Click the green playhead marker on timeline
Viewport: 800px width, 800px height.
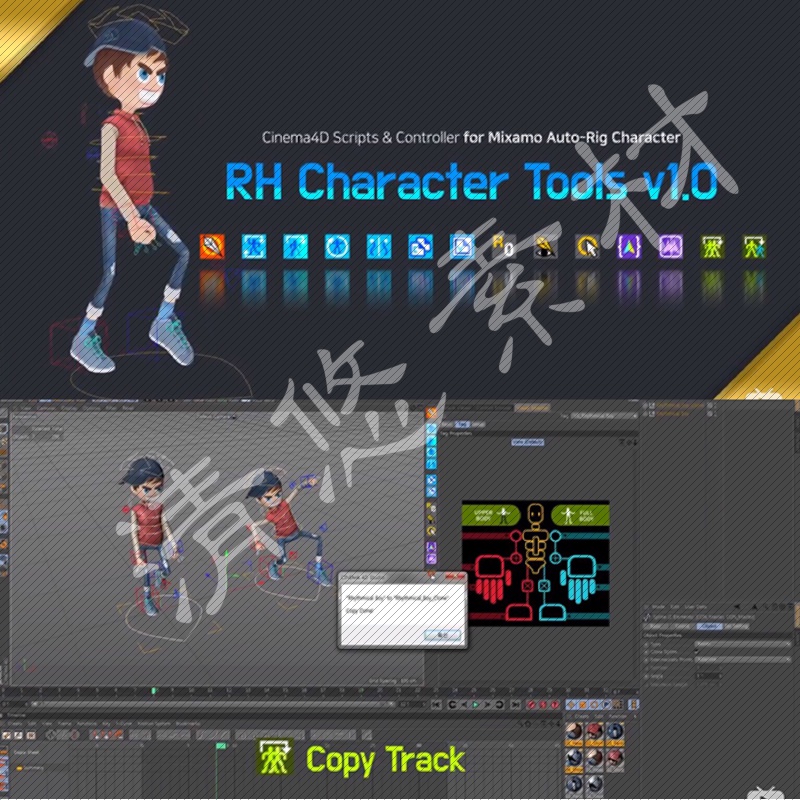(154, 691)
